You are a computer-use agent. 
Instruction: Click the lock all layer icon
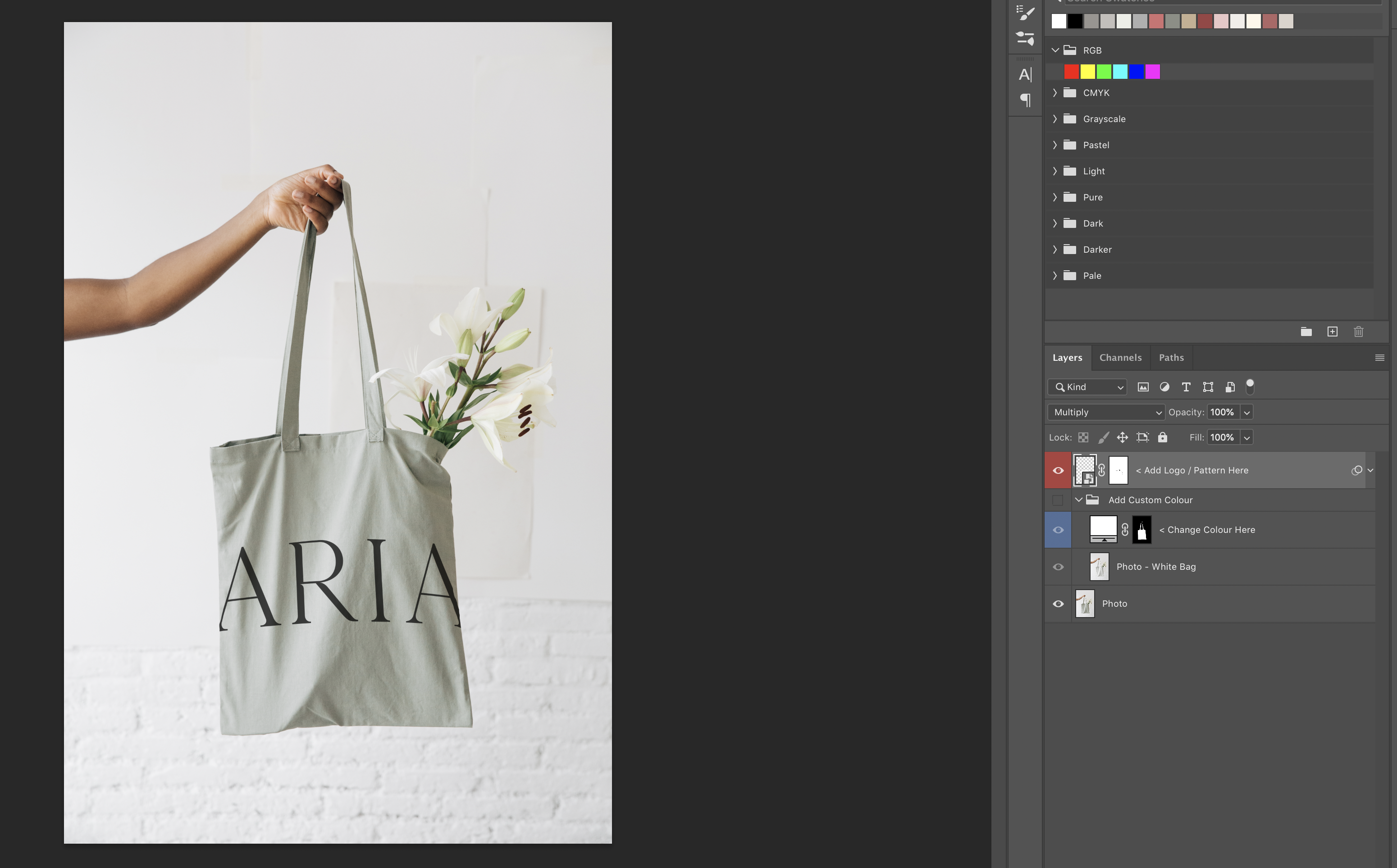(1162, 437)
